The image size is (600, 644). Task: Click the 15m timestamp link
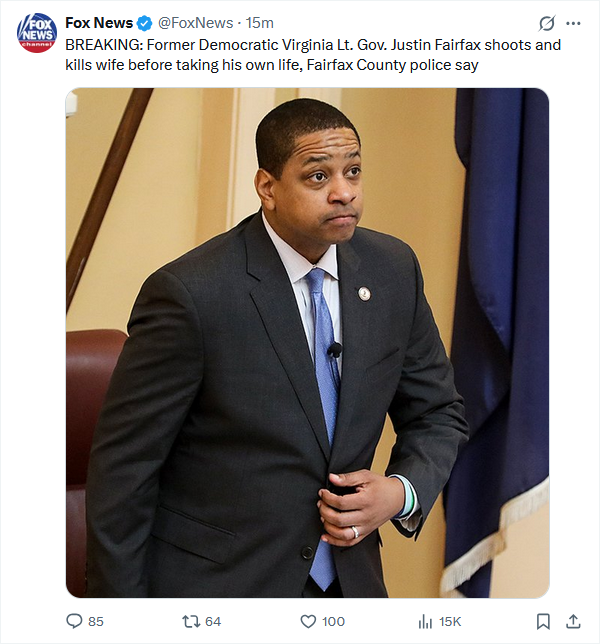[260, 23]
